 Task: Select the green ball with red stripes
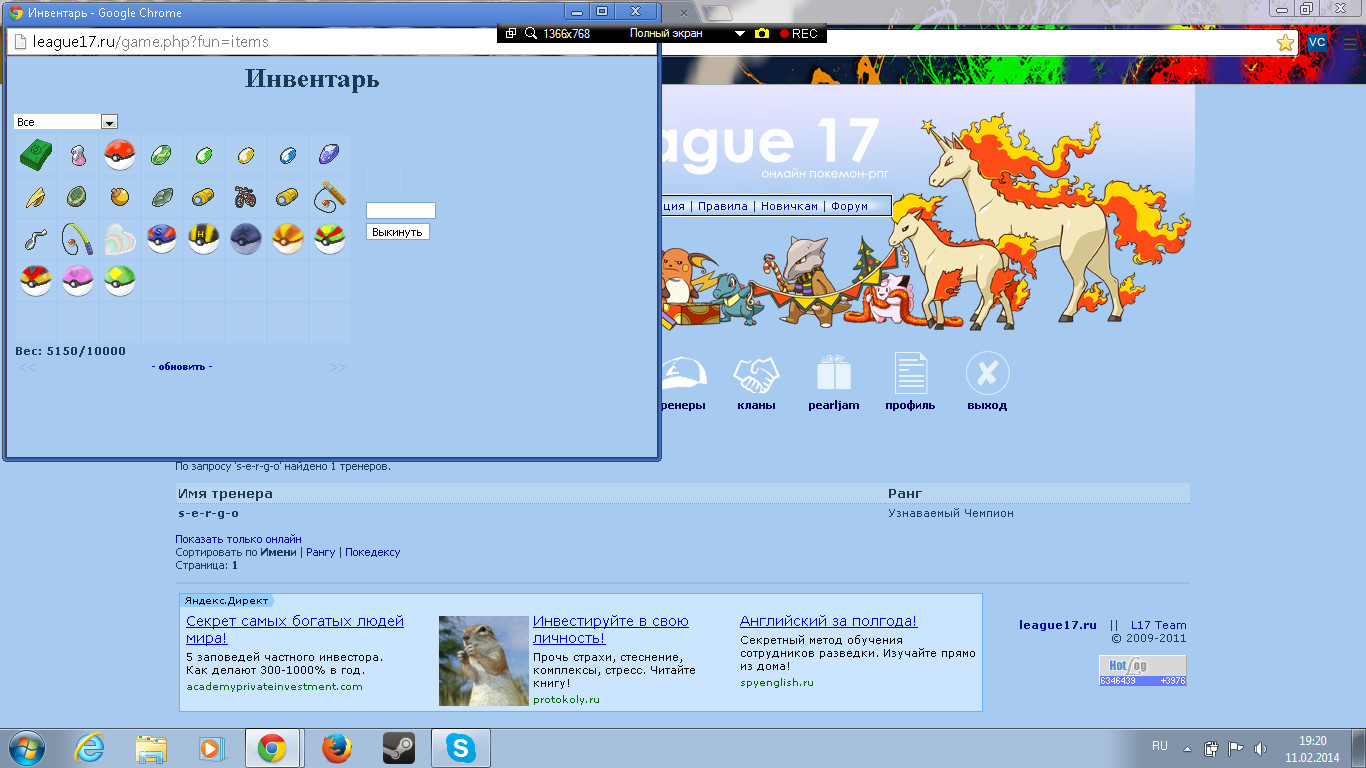(330, 239)
